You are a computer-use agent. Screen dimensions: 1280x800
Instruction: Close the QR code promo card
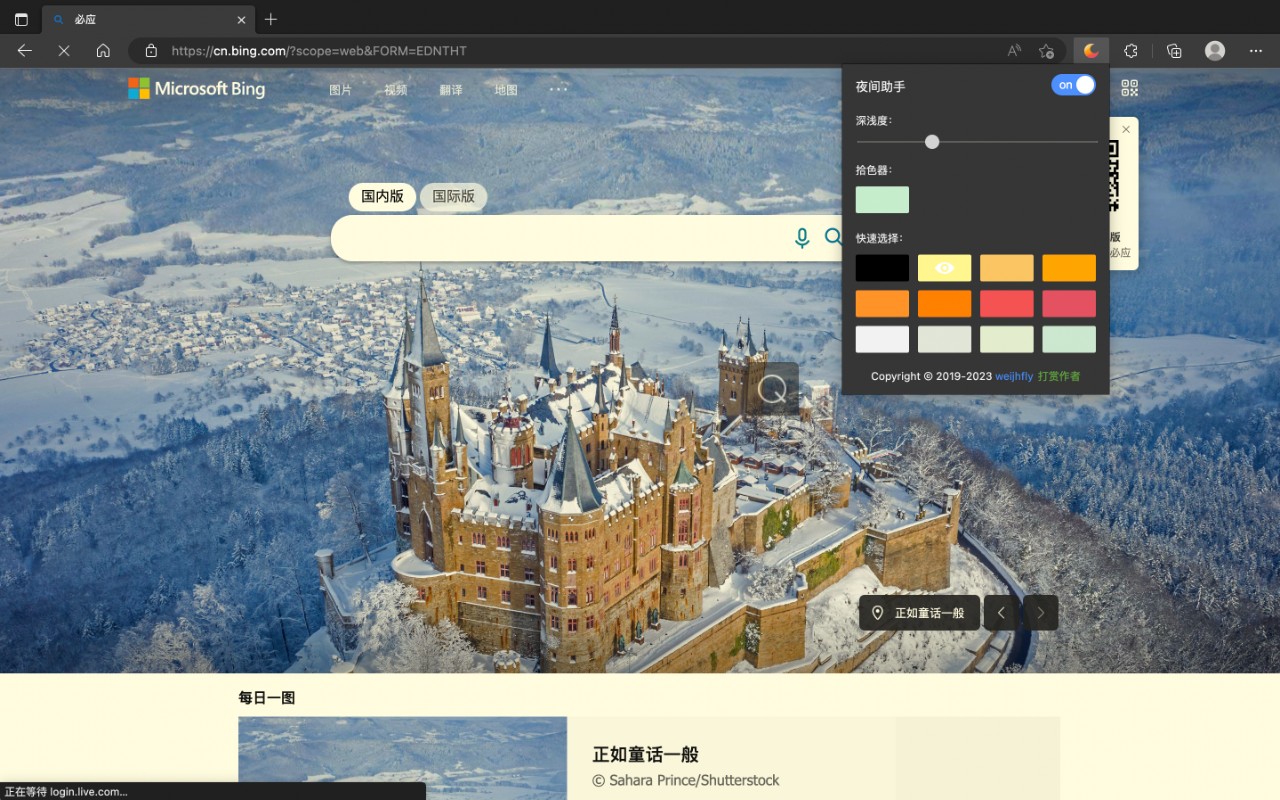(x=1126, y=129)
